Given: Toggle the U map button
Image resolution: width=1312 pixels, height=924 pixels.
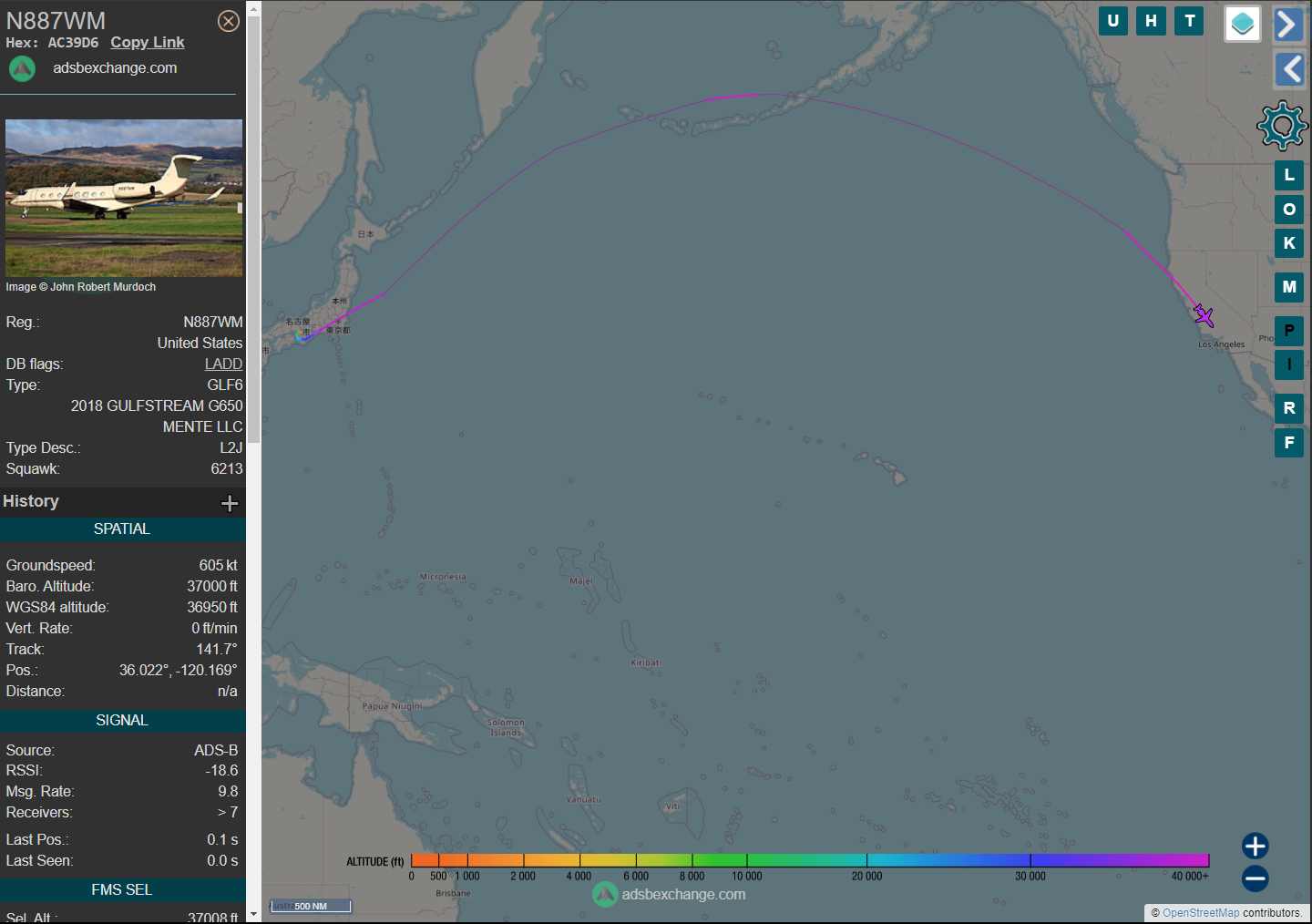Looking at the screenshot, I should 1113,21.
